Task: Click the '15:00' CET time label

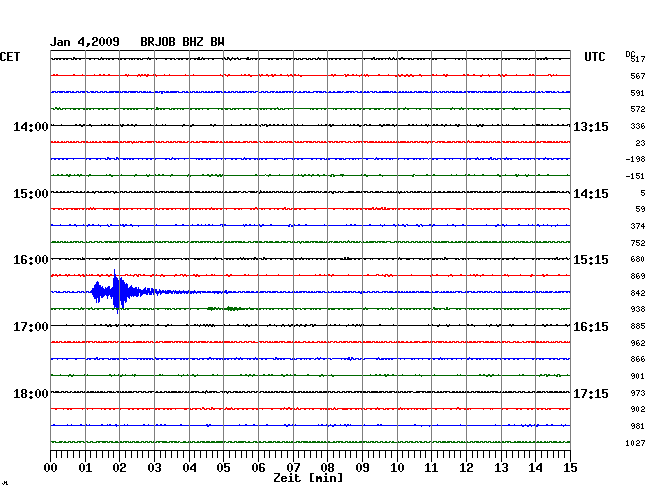Action: click(x=31, y=194)
